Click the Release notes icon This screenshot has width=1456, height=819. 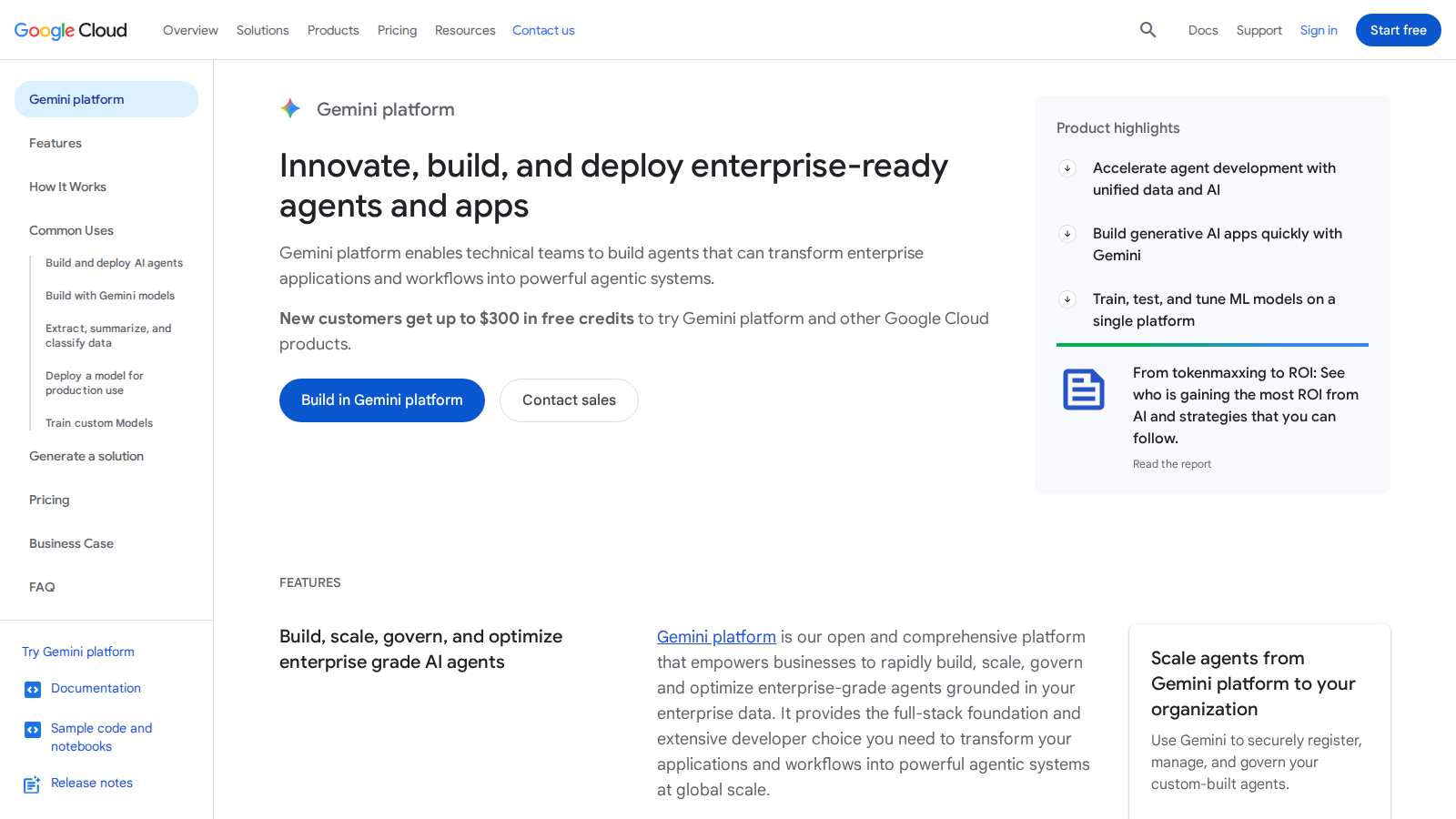(x=32, y=784)
